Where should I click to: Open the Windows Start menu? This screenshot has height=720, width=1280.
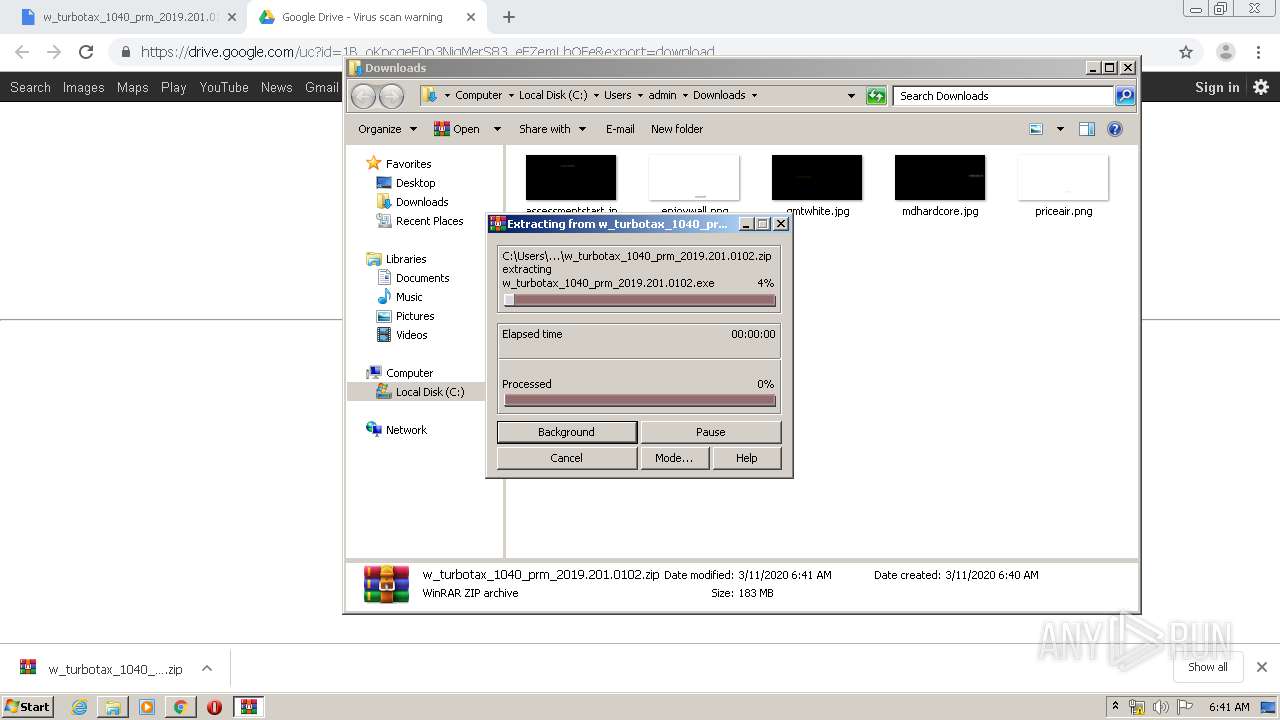pyautogui.click(x=28, y=706)
